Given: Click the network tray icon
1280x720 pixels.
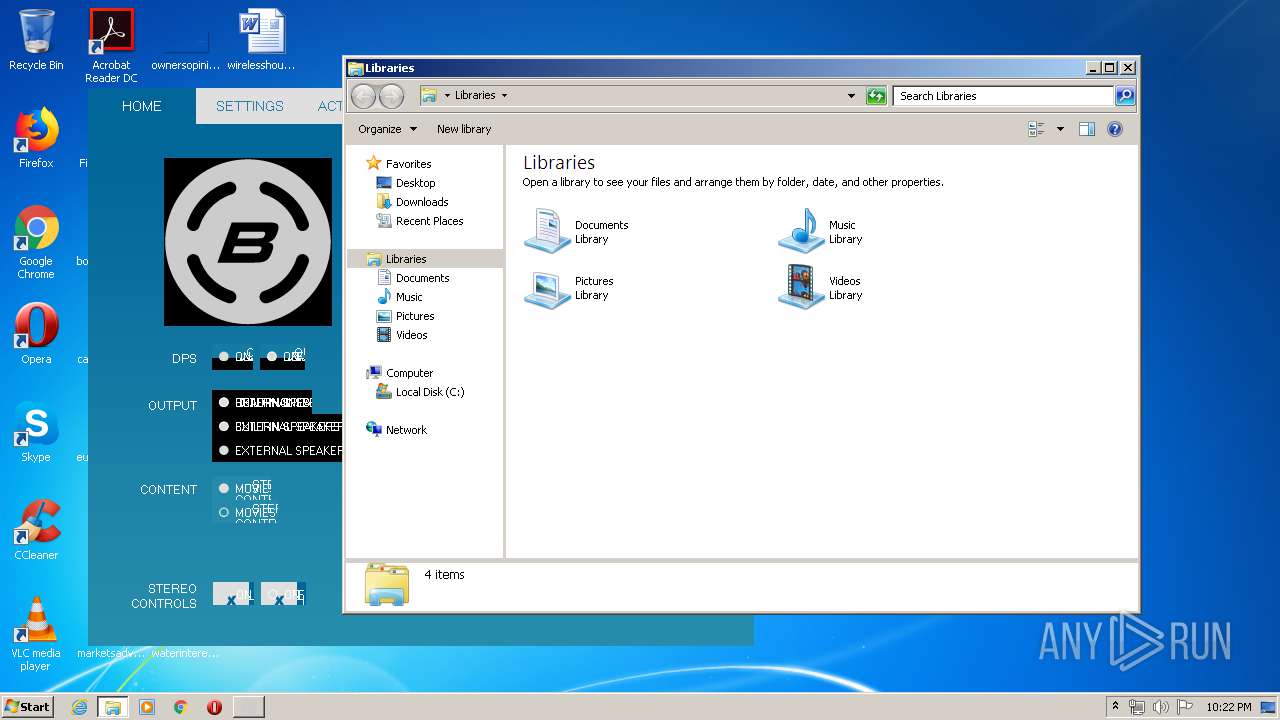Looking at the screenshot, I should [x=1137, y=707].
